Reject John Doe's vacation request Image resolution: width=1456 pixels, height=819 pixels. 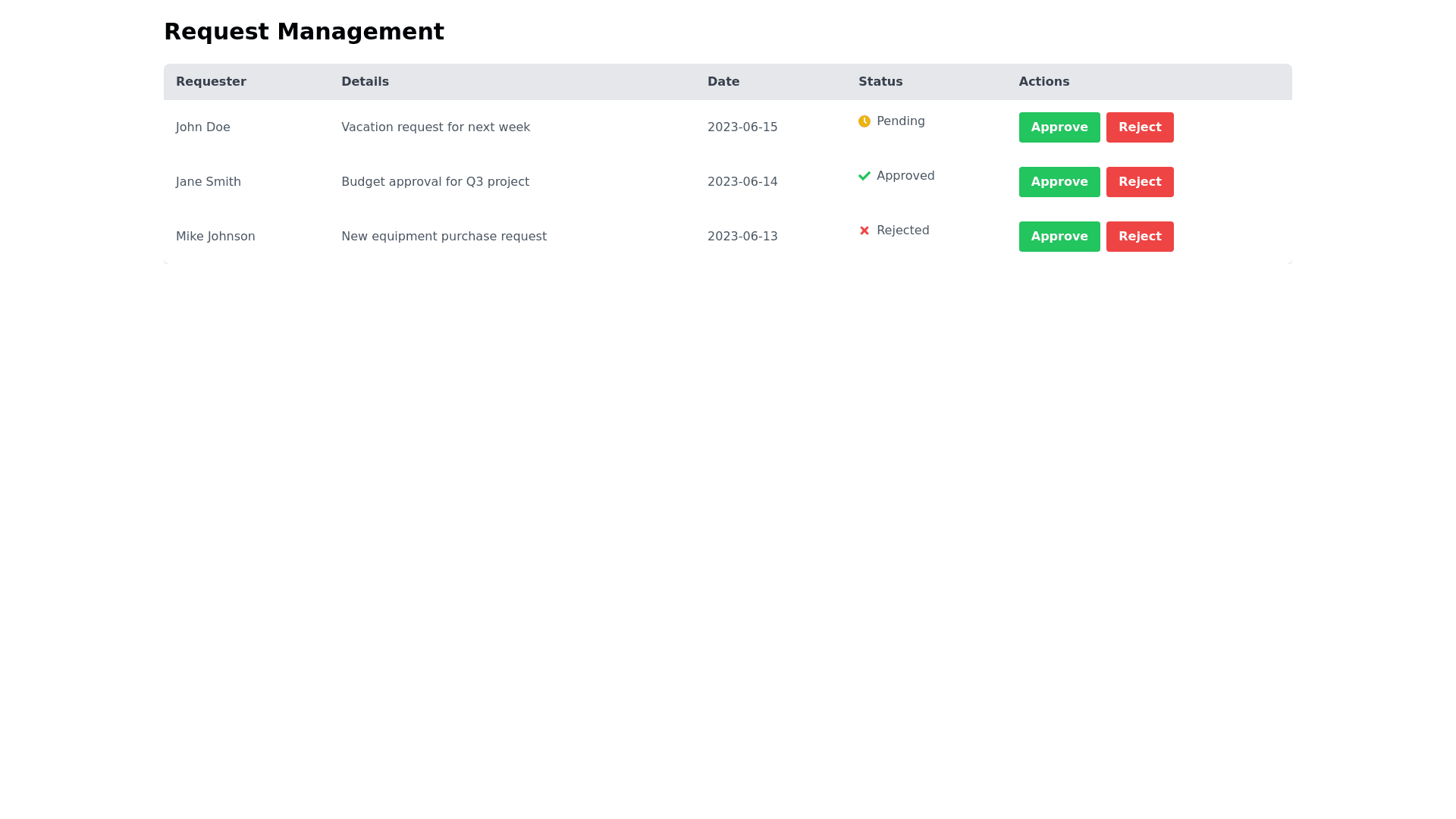click(1139, 127)
